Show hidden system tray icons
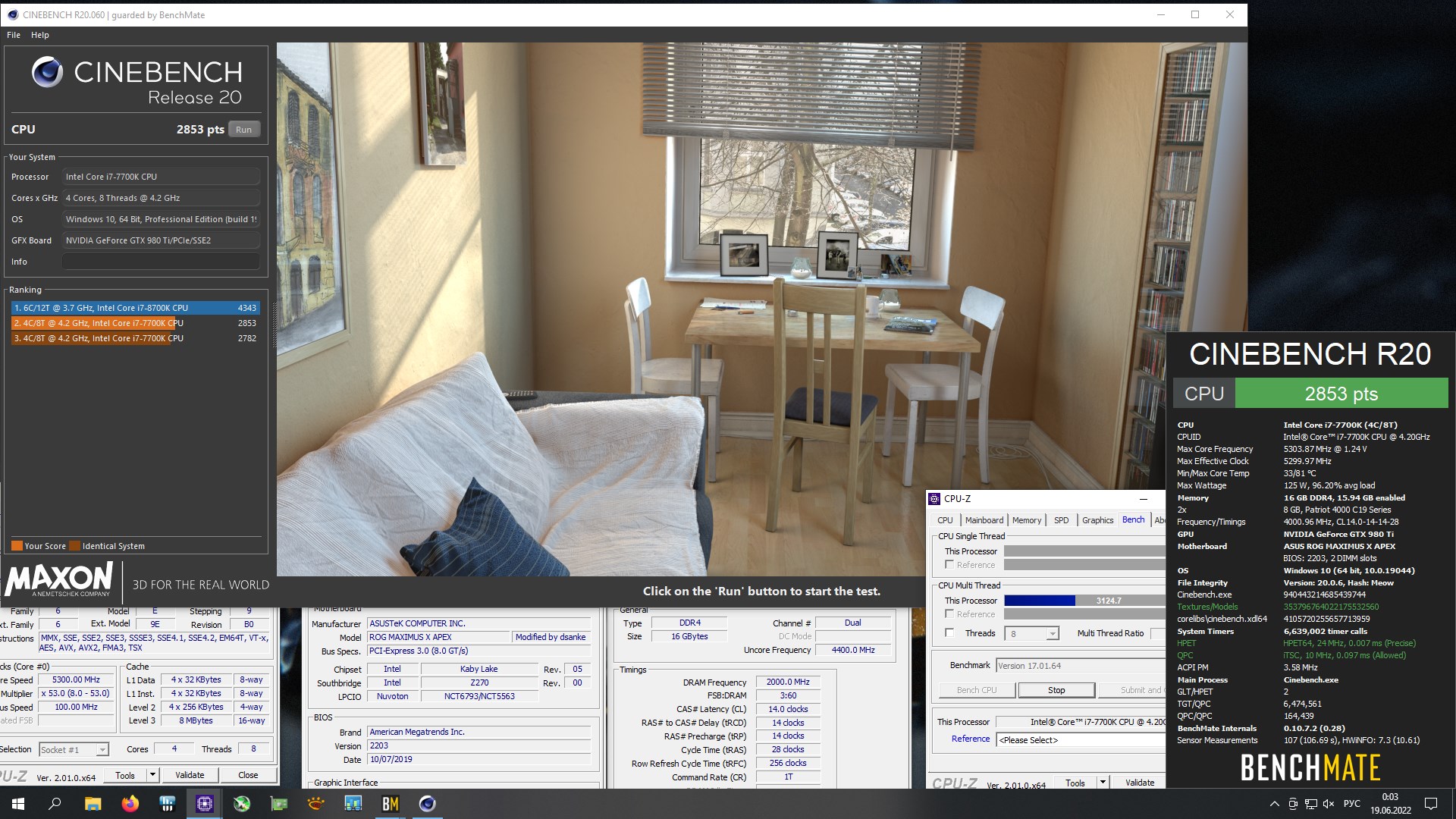This screenshot has height=819, width=1456. [1274, 804]
